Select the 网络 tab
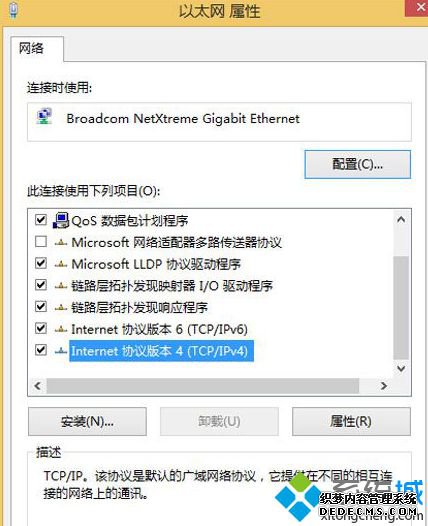 [x=31, y=49]
